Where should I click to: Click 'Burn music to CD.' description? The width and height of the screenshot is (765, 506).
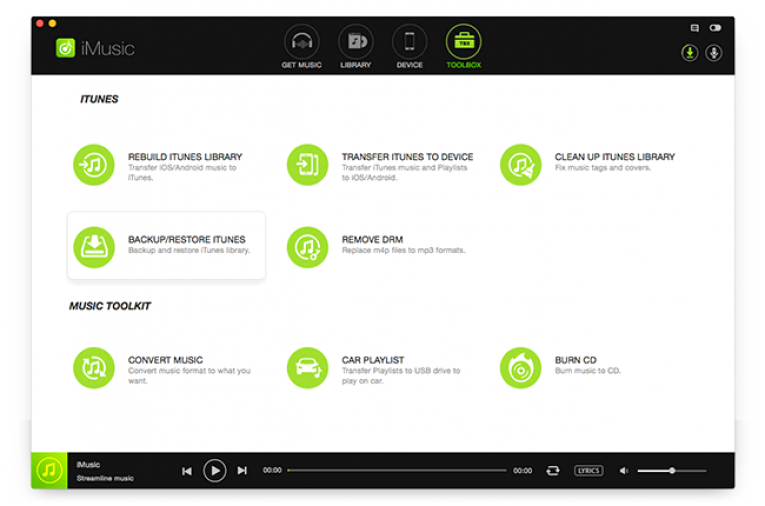click(x=588, y=371)
